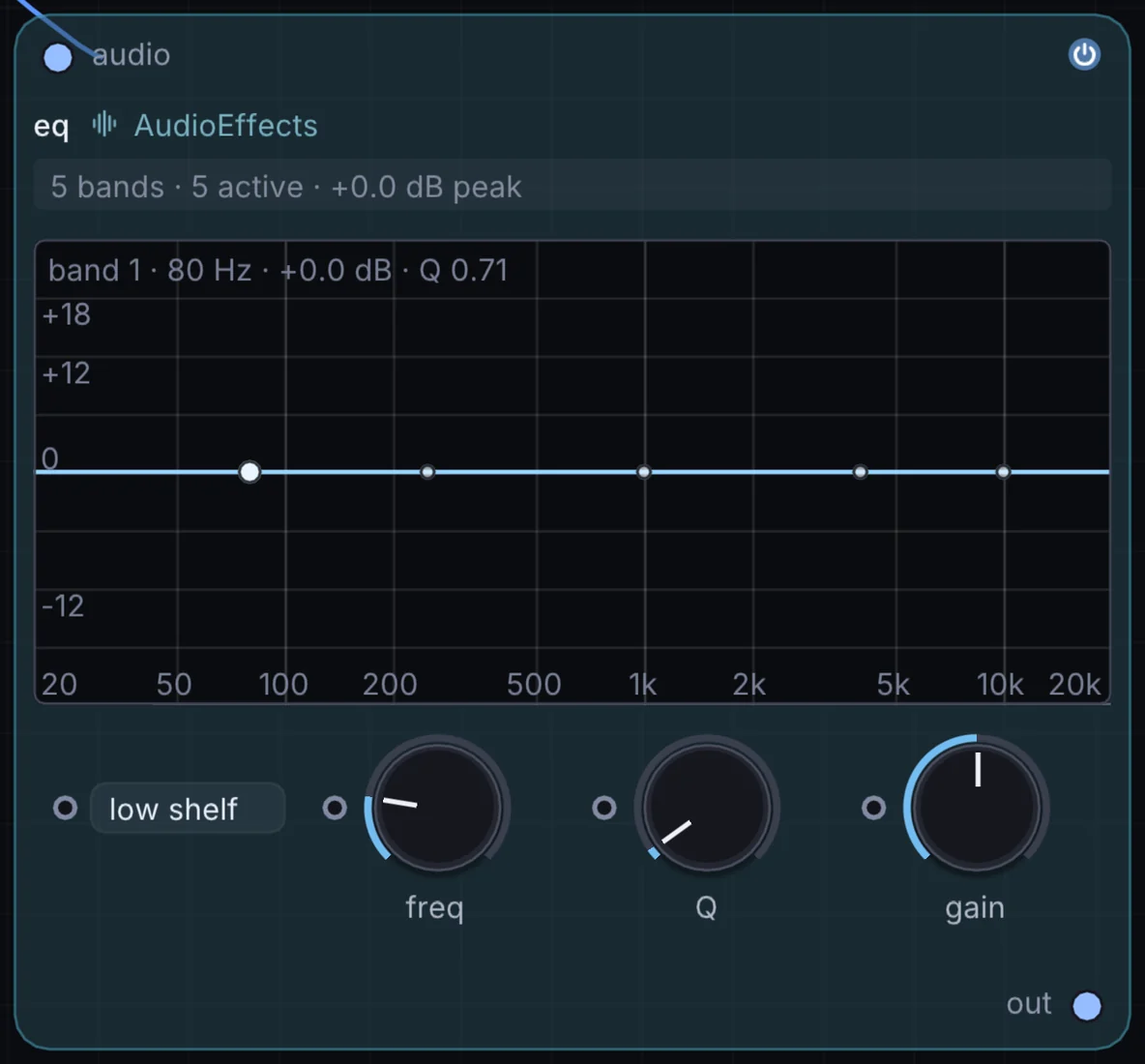1145x1064 pixels.
Task: Click the 5k frequency axis label
Action: coord(893,685)
